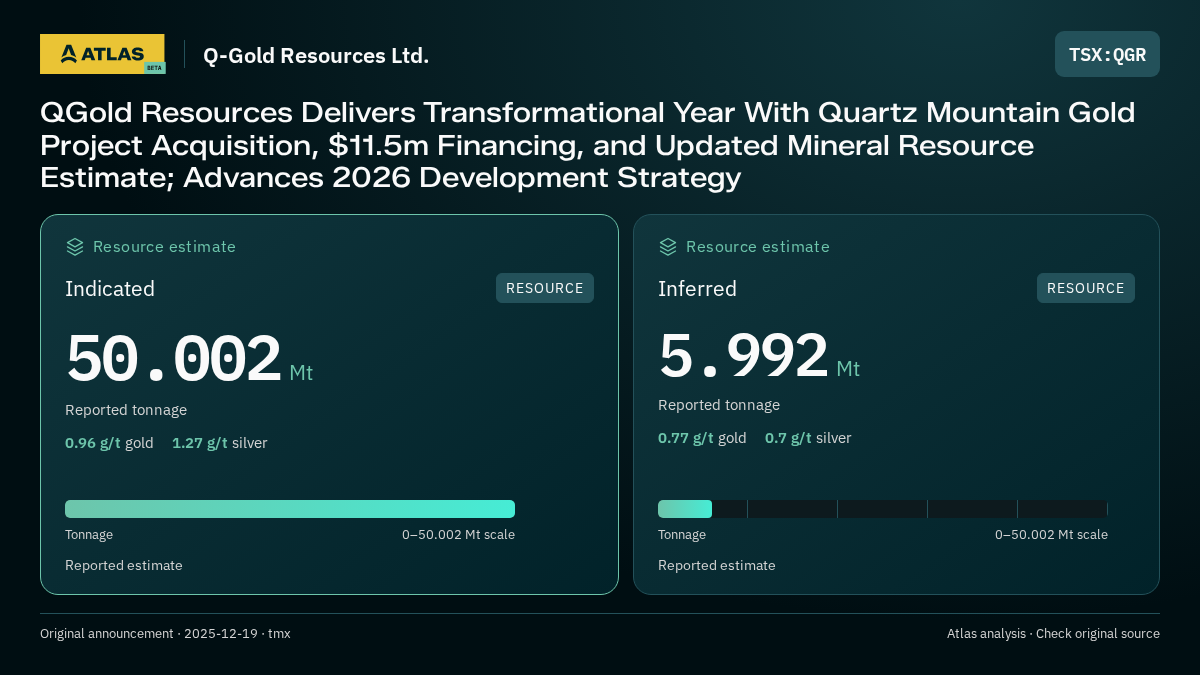Image resolution: width=1200 pixels, height=675 pixels.
Task: Click 'Atlas analysis · Check original source' footer
Action: pos(1053,634)
